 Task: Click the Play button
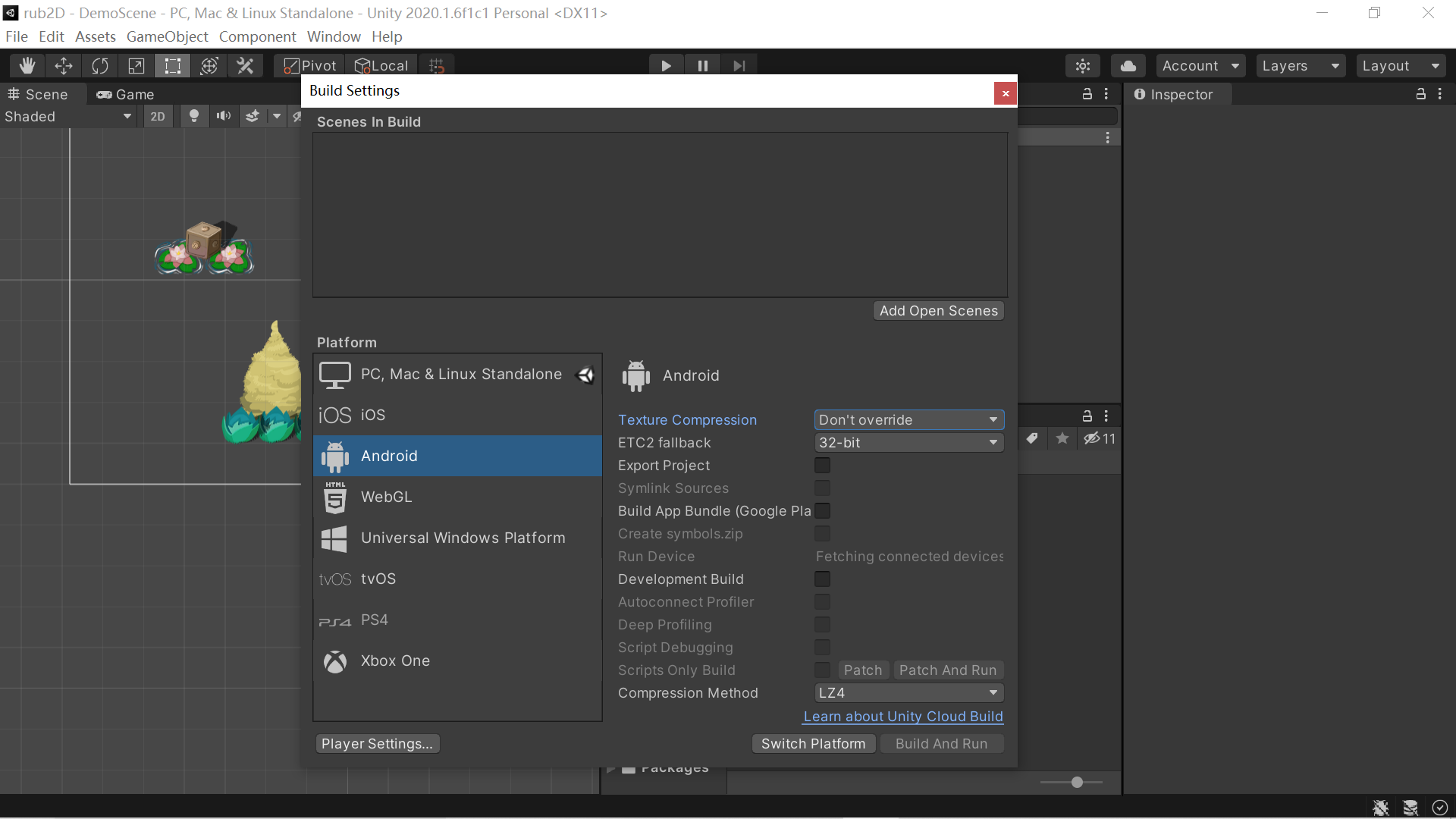(x=666, y=66)
